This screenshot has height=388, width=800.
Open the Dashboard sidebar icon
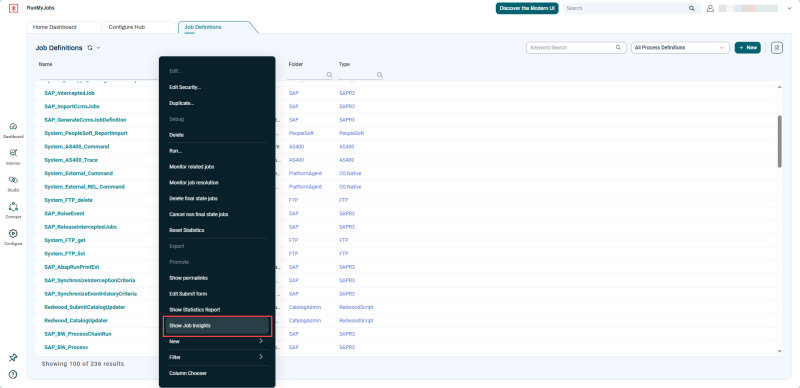click(13, 127)
